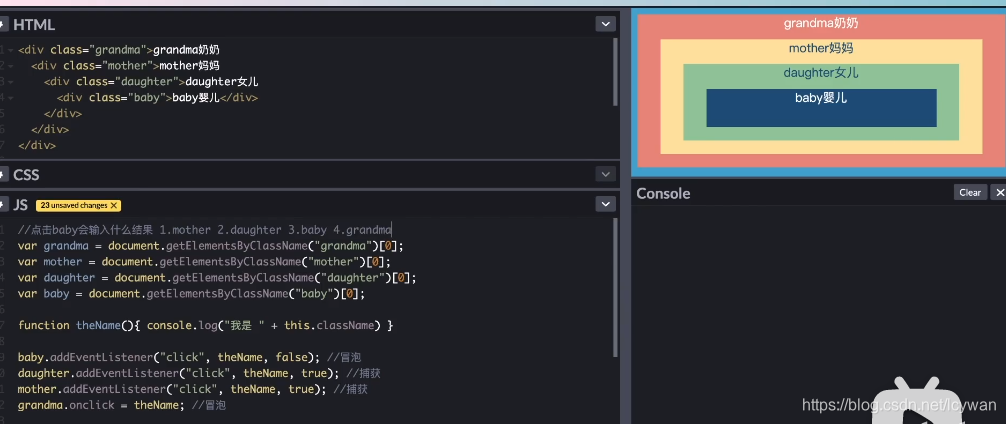Click the JS editor vertical scrollbar
The height and width of the screenshot is (424, 1006).
(x=616, y=287)
